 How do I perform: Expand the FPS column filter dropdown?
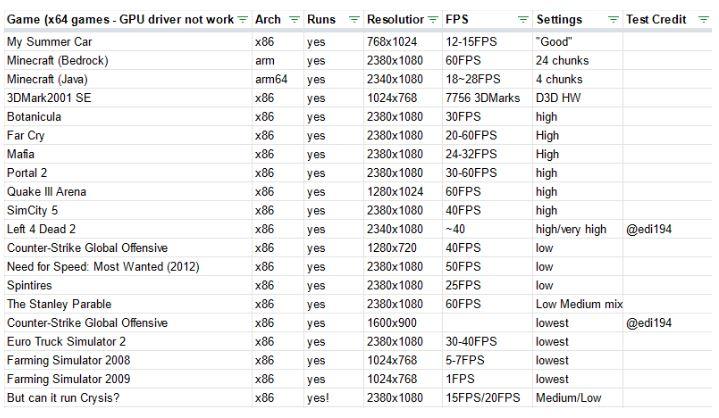(523, 20)
